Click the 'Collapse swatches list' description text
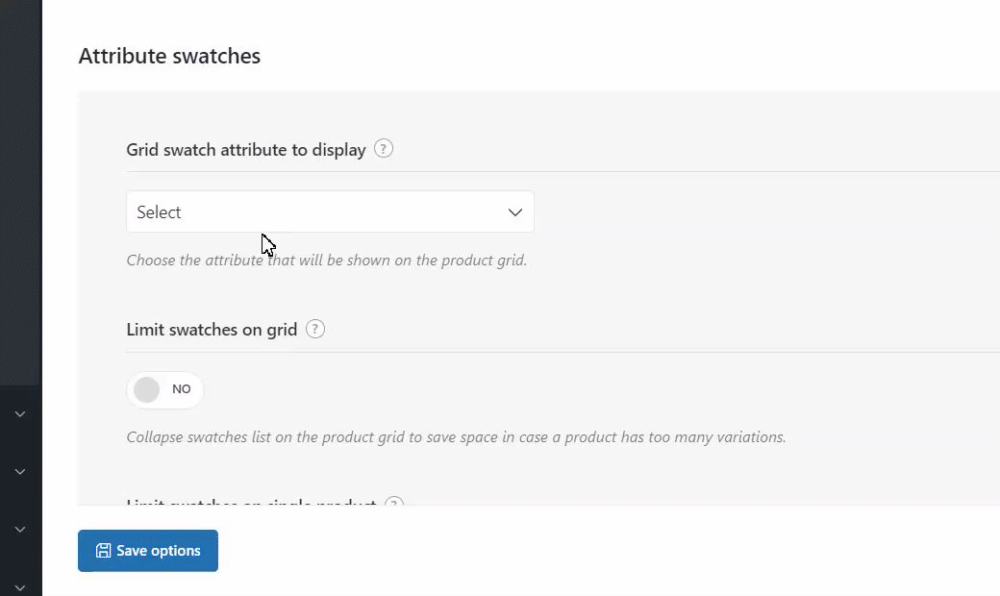 (455, 437)
